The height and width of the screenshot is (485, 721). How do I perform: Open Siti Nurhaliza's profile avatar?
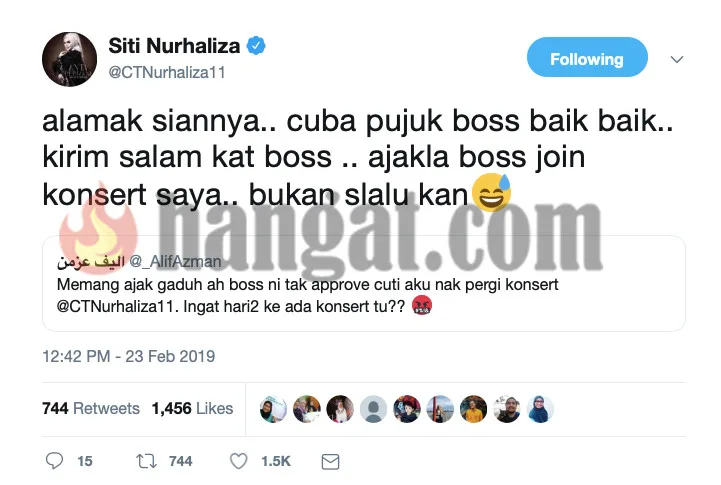[69, 59]
